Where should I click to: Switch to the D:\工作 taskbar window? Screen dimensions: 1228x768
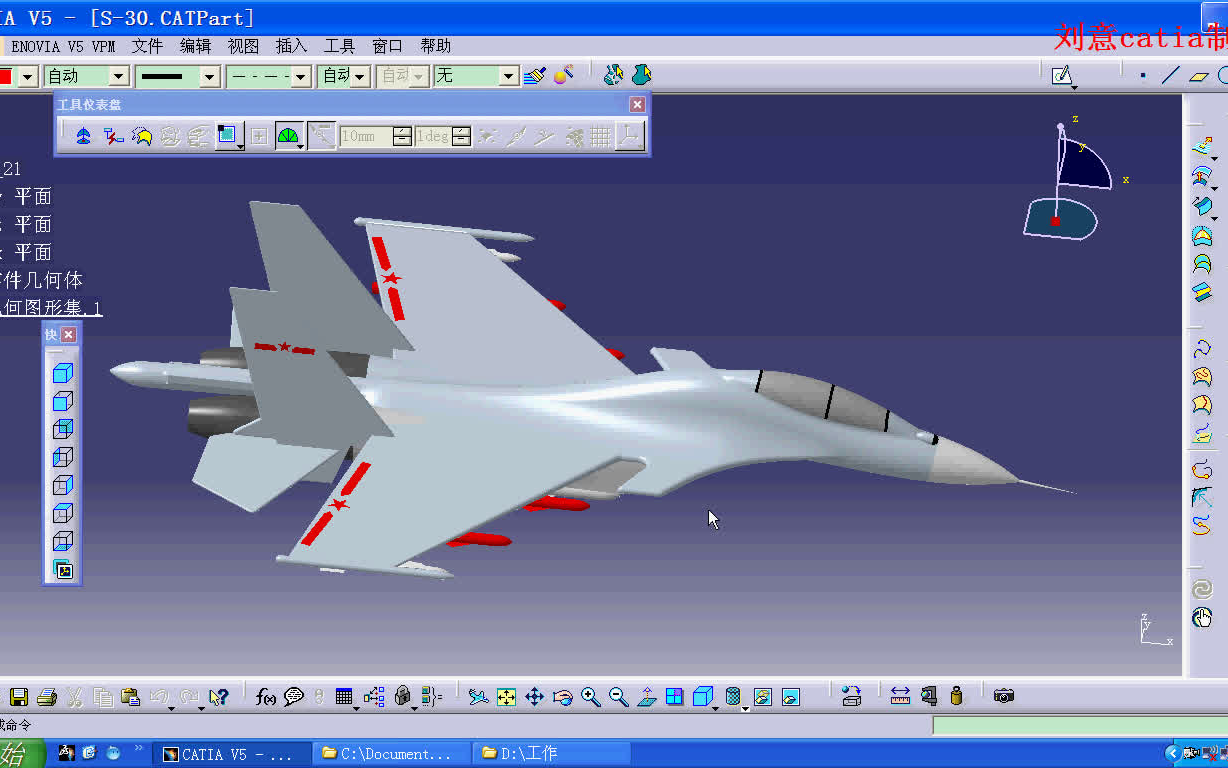pyautogui.click(x=552, y=754)
